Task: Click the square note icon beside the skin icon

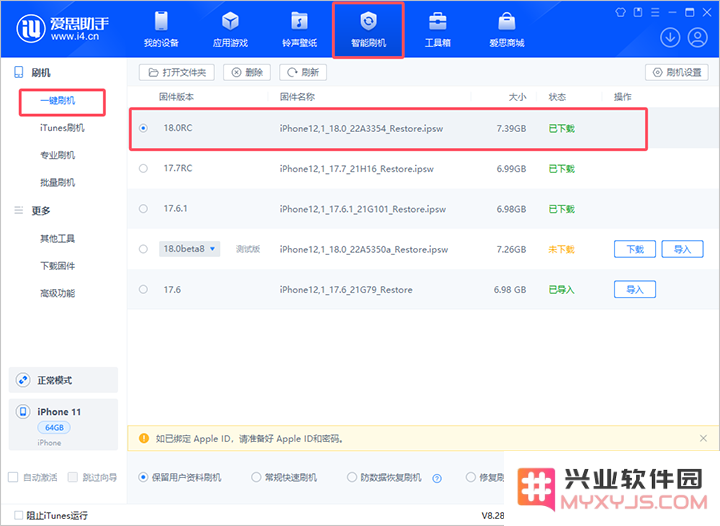Action: 638,12
